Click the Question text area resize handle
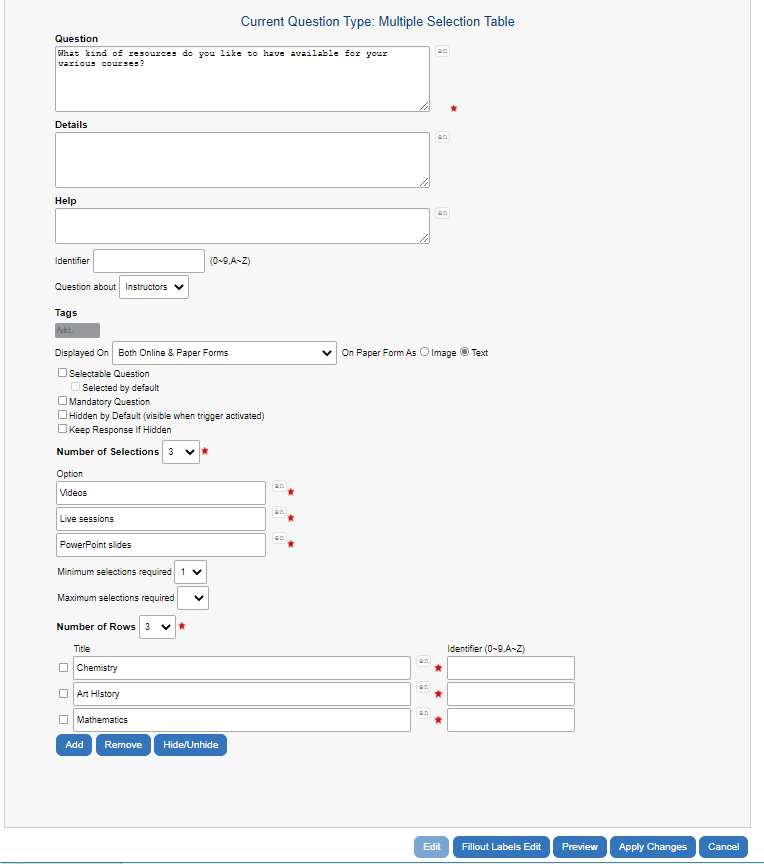 (424, 106)
